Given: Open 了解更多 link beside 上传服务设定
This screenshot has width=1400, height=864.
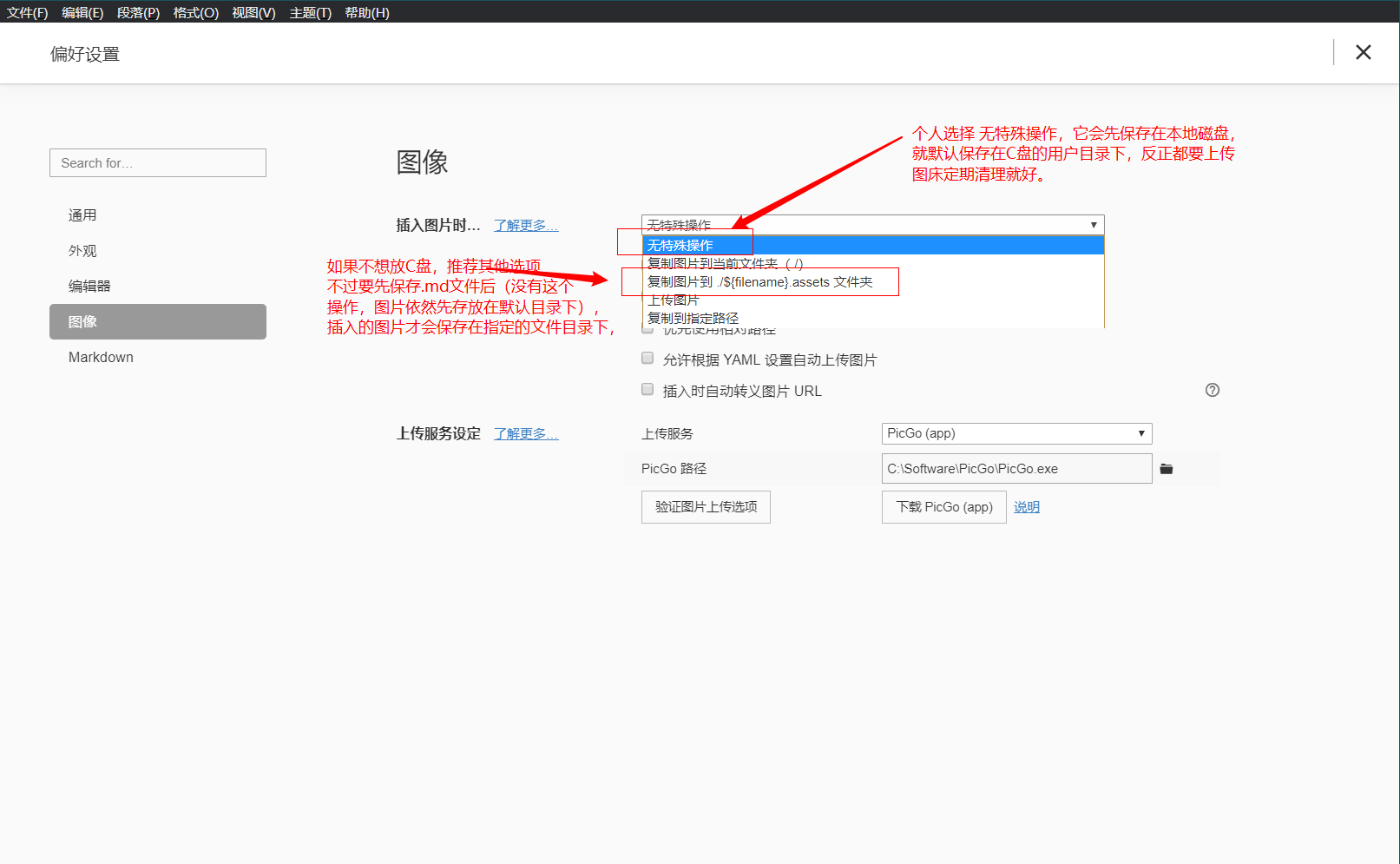Looking at the screenshot, I should coord(526,434).
